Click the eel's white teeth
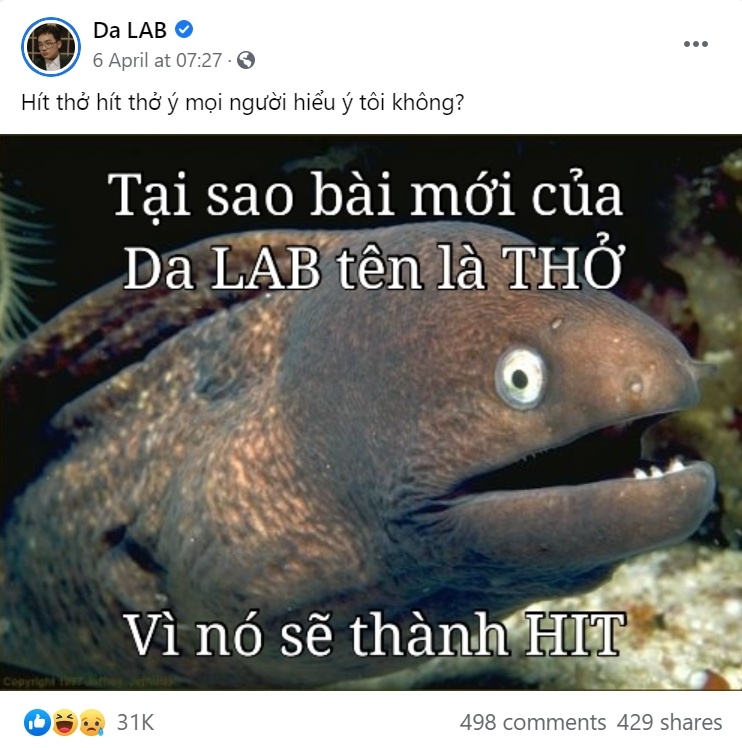The image size is (742, 748). [660, 468]
